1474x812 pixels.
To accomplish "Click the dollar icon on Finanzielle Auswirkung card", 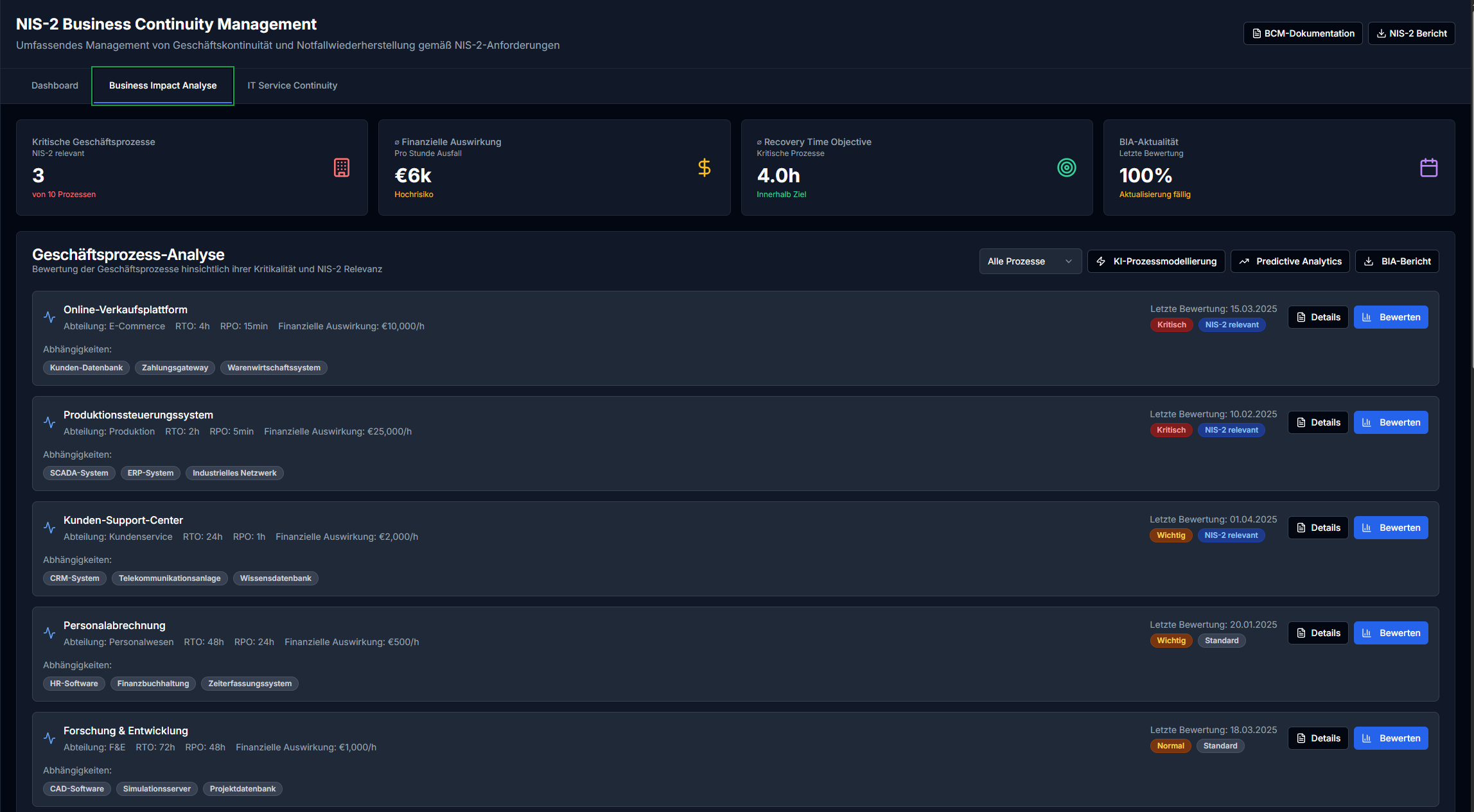I will [704, 168].
